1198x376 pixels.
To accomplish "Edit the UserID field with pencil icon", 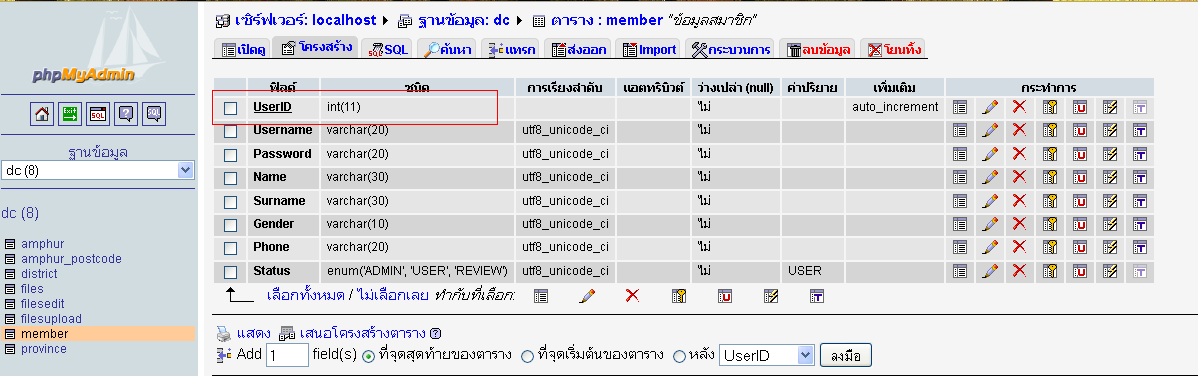I will pyautogui.click(x=990, y=108).
